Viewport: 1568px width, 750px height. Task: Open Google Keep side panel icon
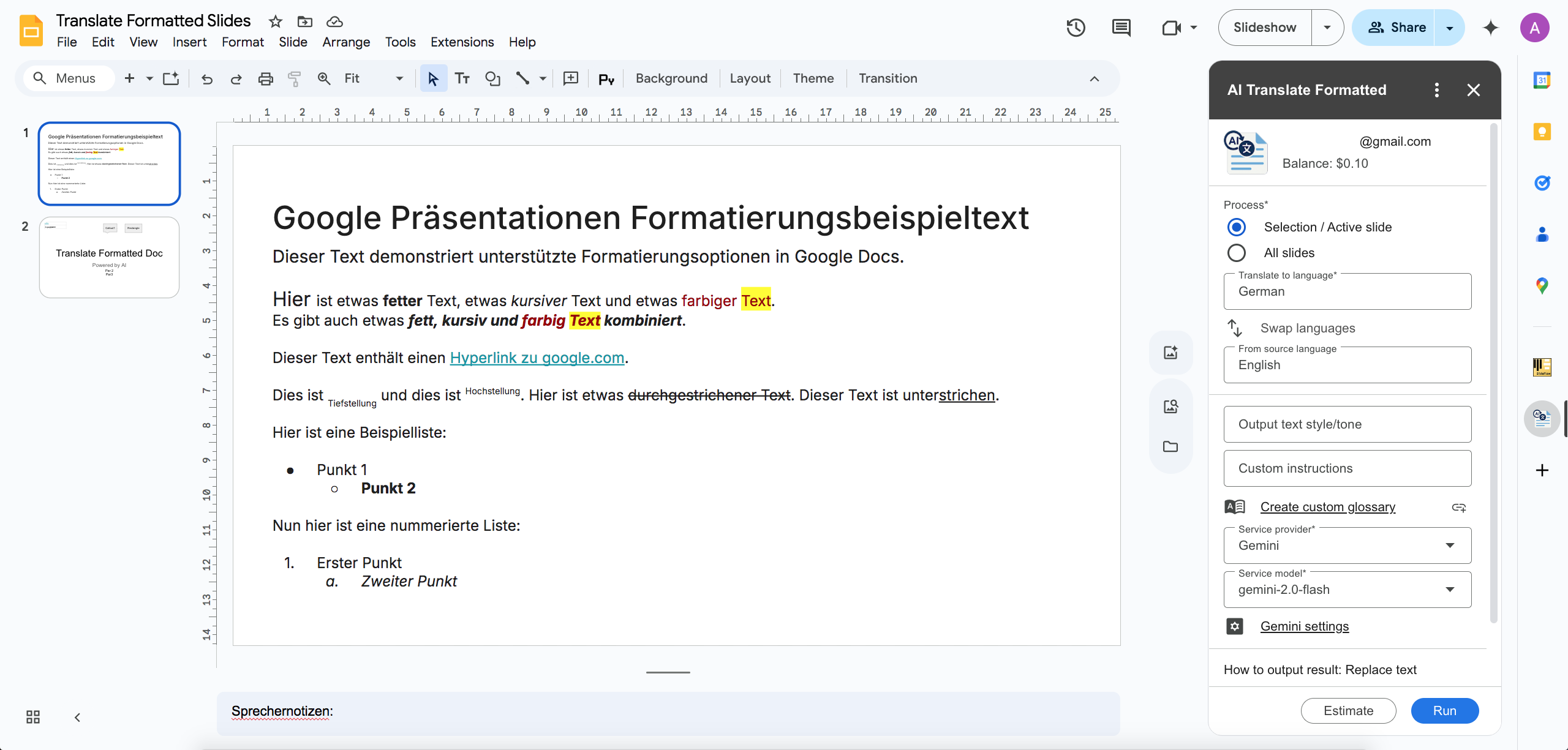(1542, 132)
